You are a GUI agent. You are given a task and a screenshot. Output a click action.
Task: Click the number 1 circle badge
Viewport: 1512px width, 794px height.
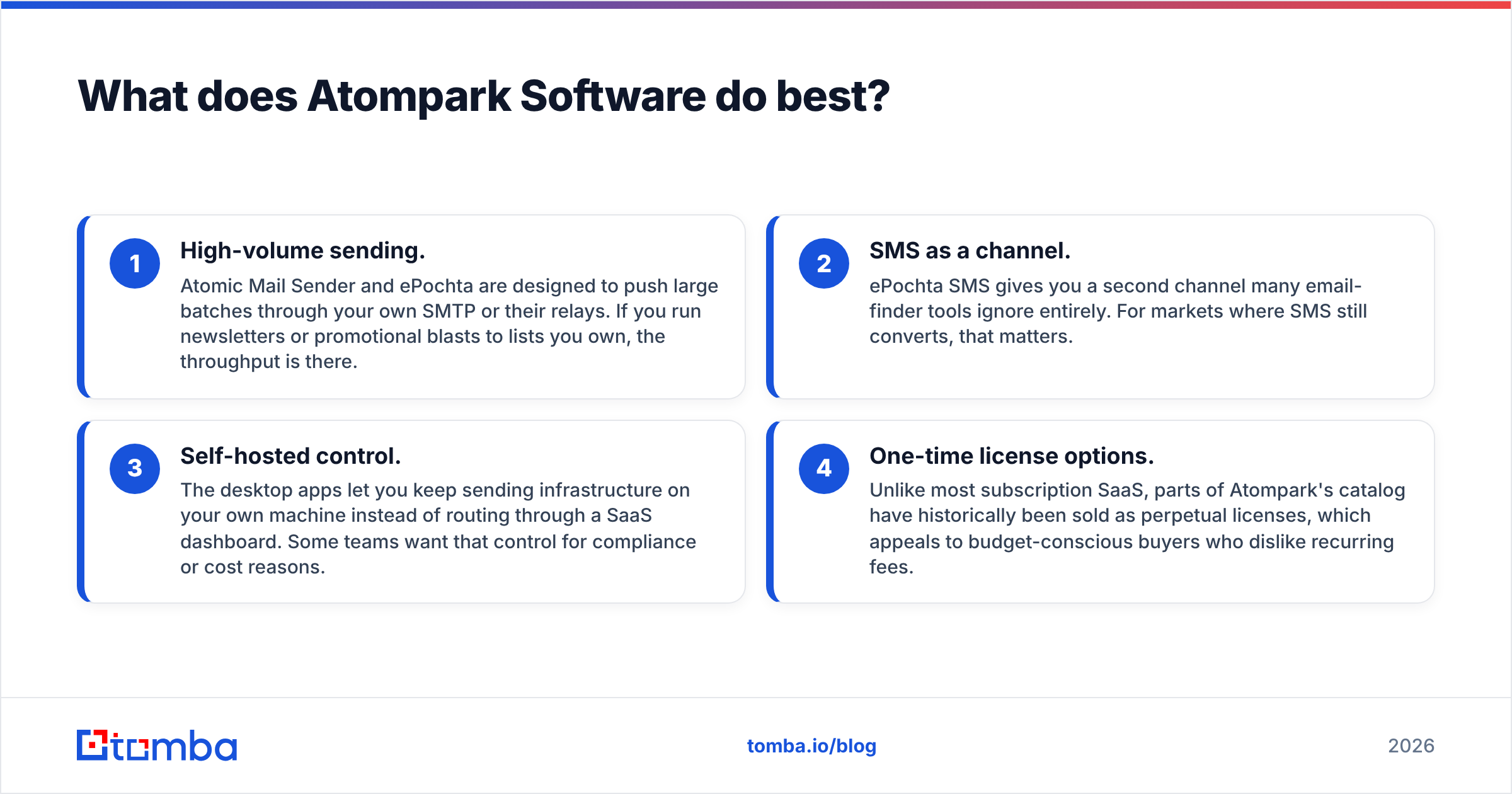coord(135,263)
